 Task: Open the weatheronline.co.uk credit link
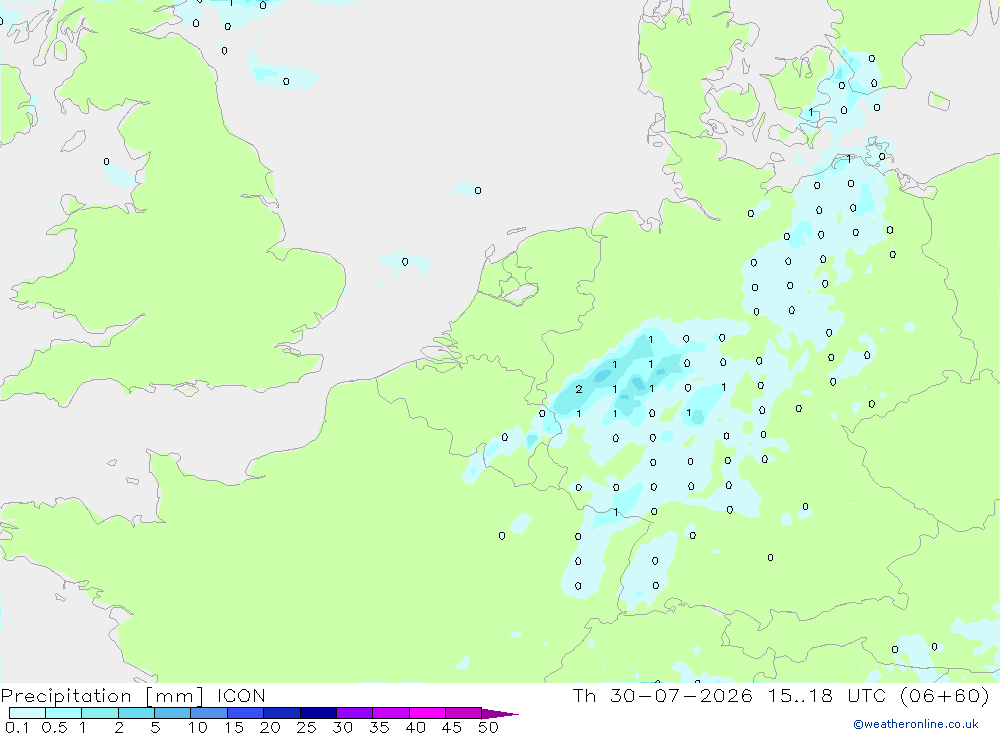[x=916, y=724]
